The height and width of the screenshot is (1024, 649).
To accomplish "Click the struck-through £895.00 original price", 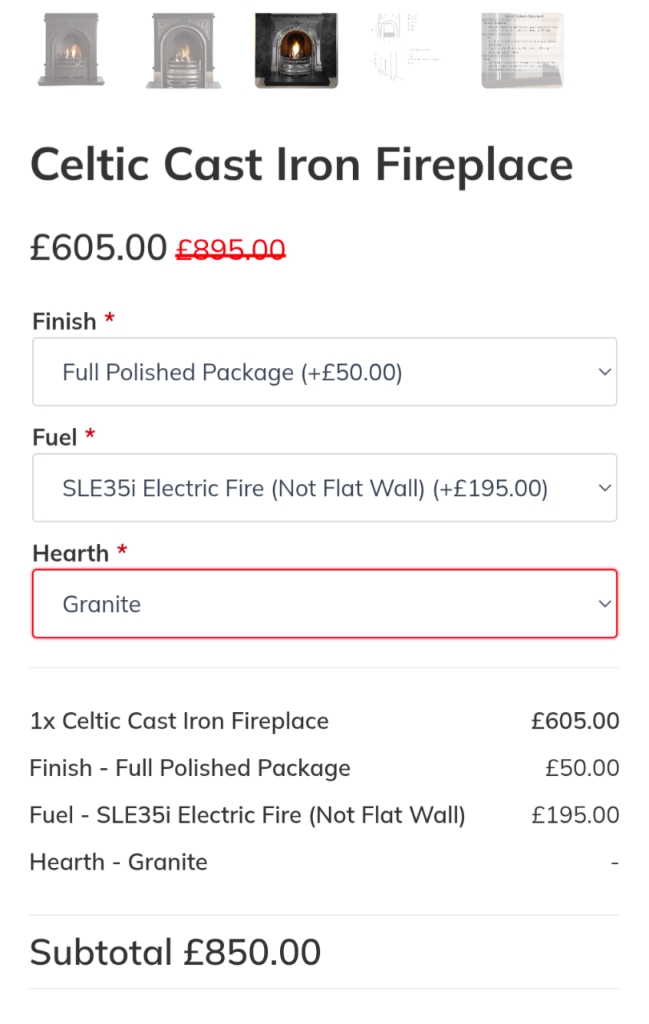I will pyautogui.click(x=231, y=249).
